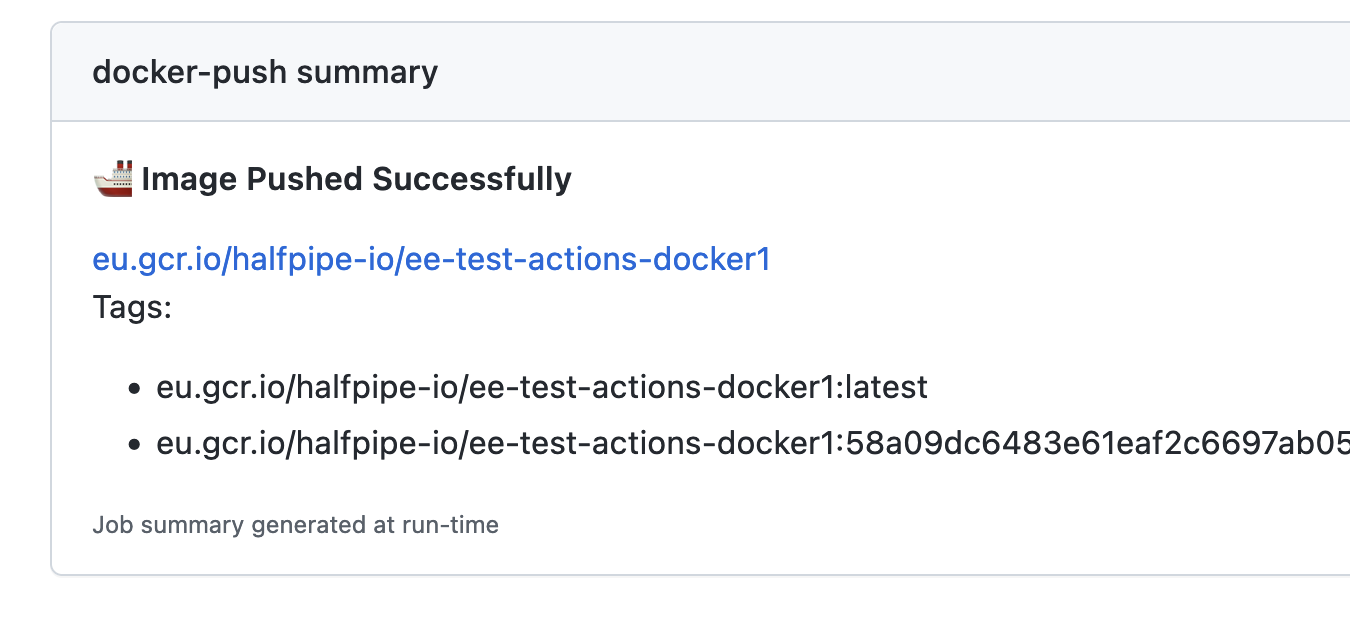Viewport: 1350px width, 622px height.
Task: Click the 'Job summary generated at run-time' text
Action: tap(296, 524)
